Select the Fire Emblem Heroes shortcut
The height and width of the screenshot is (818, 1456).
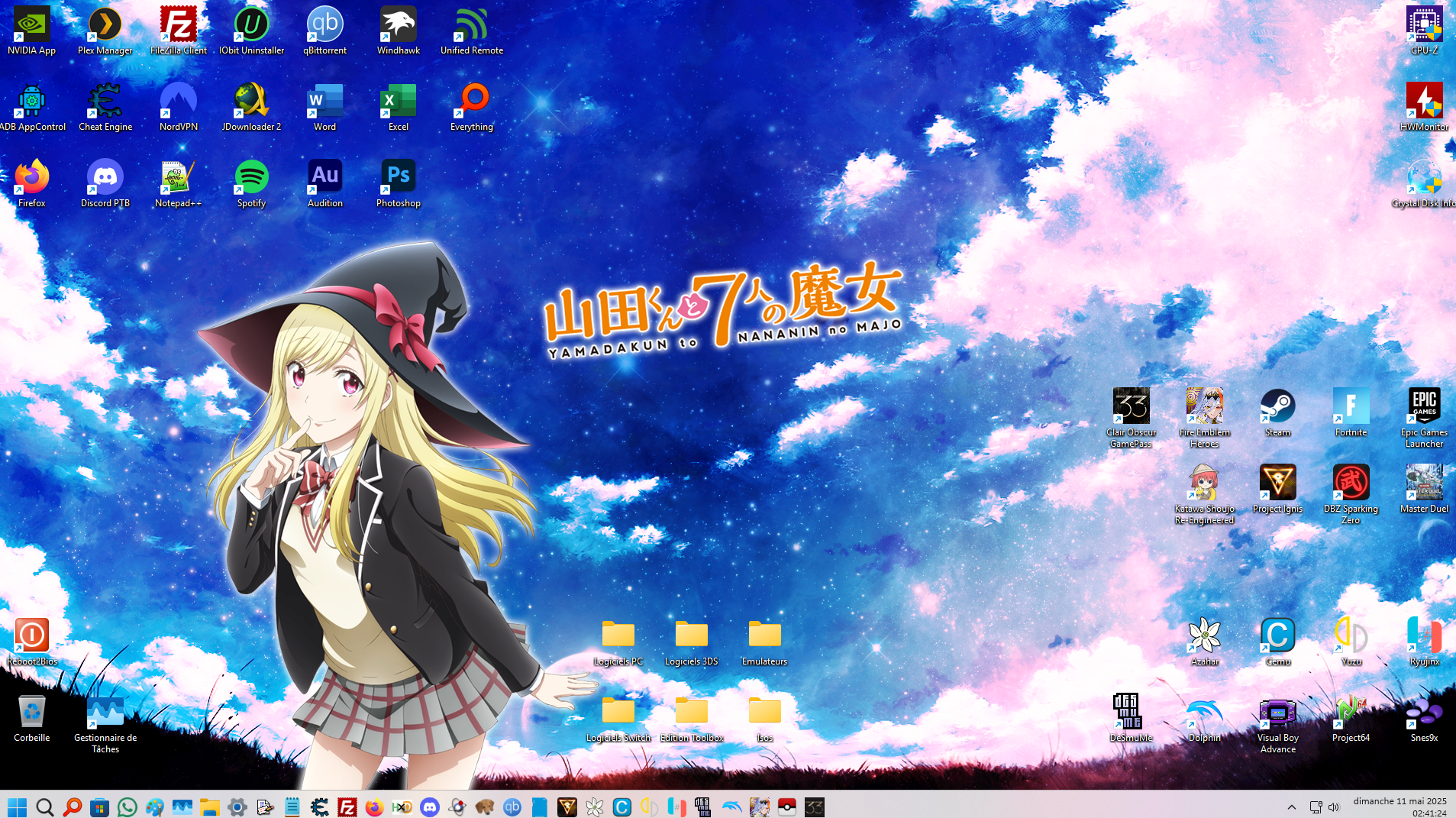click(1205, 418)
